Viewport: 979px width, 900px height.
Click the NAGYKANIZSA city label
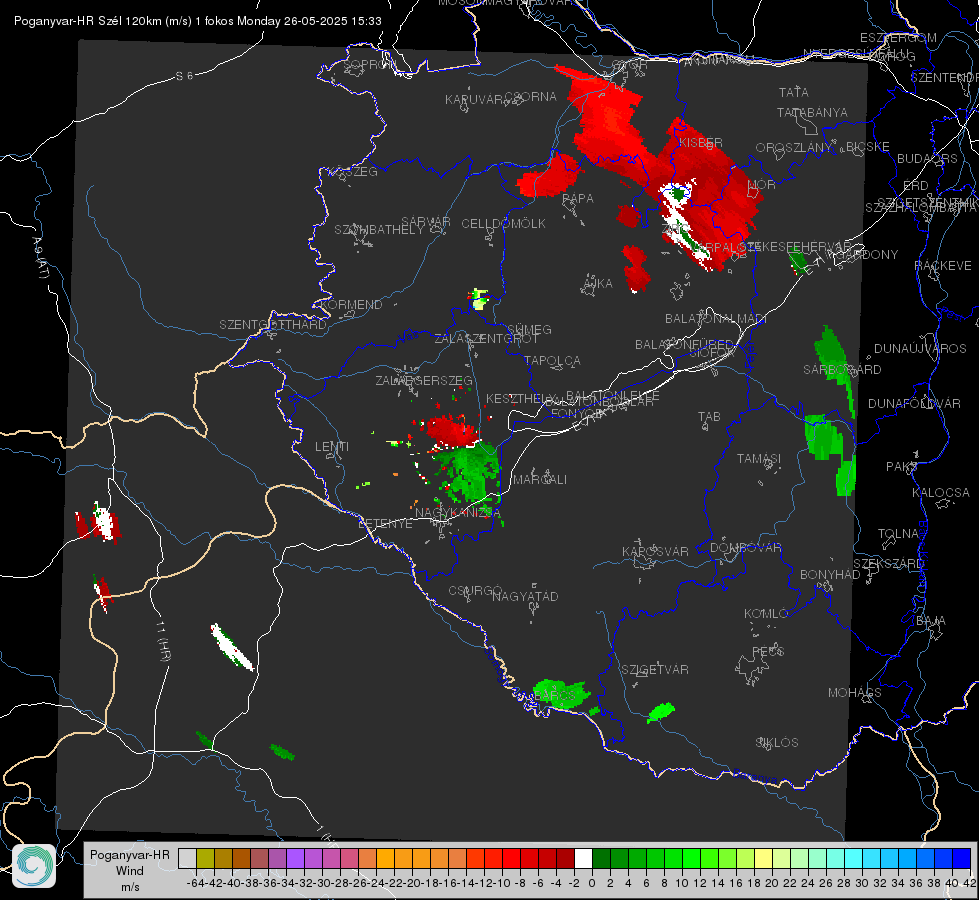[458, 513]
